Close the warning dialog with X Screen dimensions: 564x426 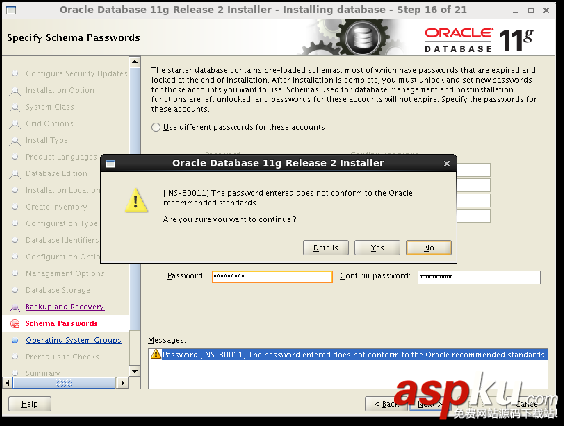(x=447, y=163)
